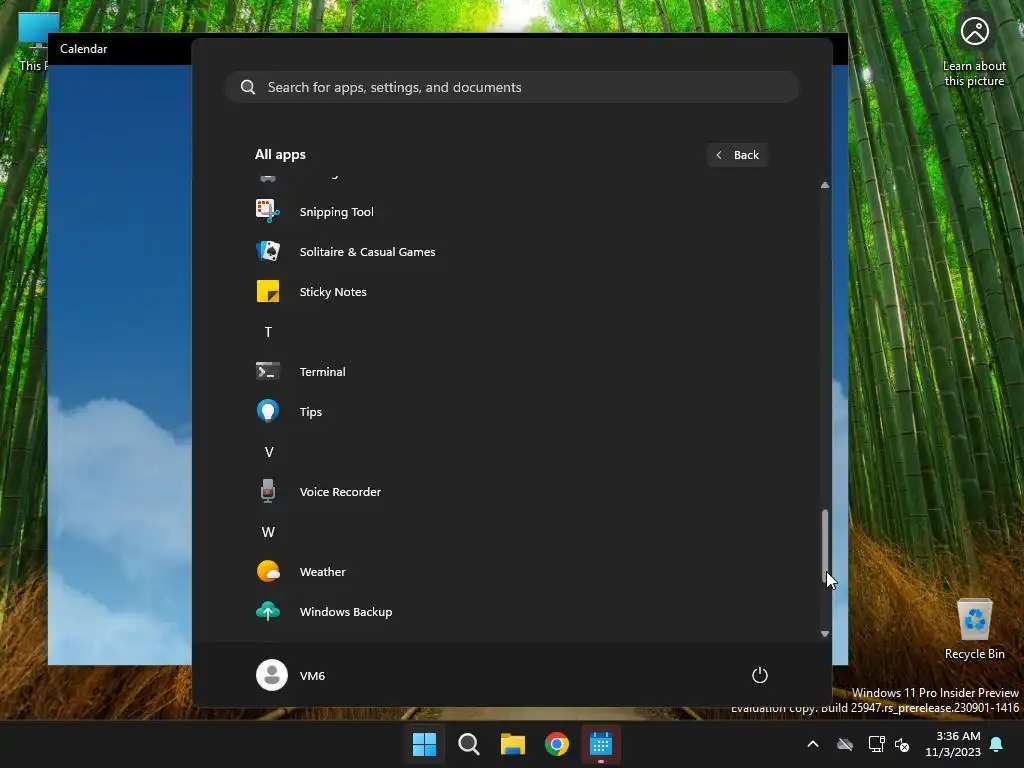1024x768 pixels.
Task: Click the scrollbar down arrow
Action: [825, 633]
